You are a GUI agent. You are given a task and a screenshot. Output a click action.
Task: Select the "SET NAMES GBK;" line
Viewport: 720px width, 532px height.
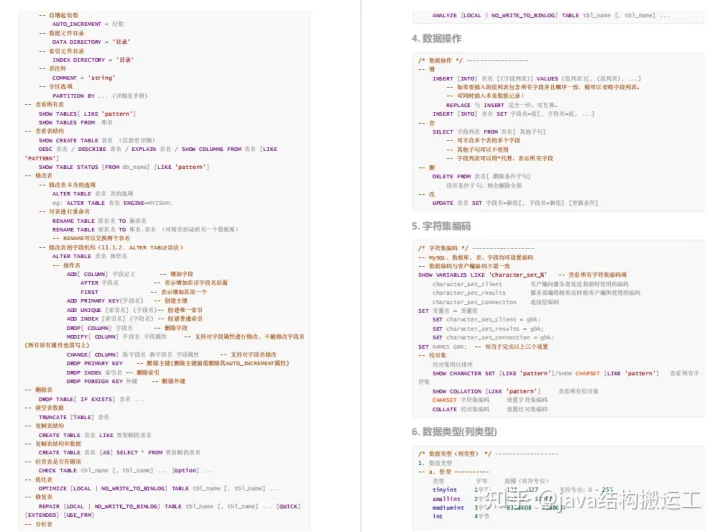point(483,347)
